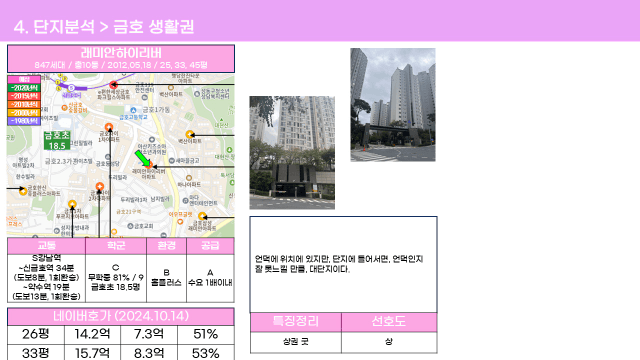
Task: Click the yellow 백산아파트 map marker
Action: (x=189, y=134)
